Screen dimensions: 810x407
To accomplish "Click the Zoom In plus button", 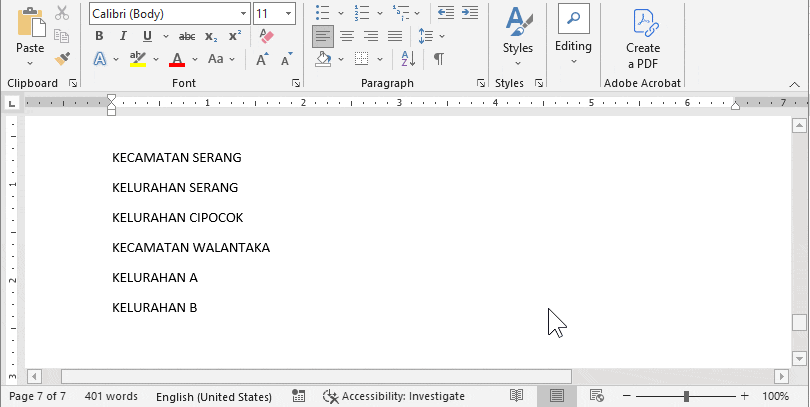I will tap(744, 396).
